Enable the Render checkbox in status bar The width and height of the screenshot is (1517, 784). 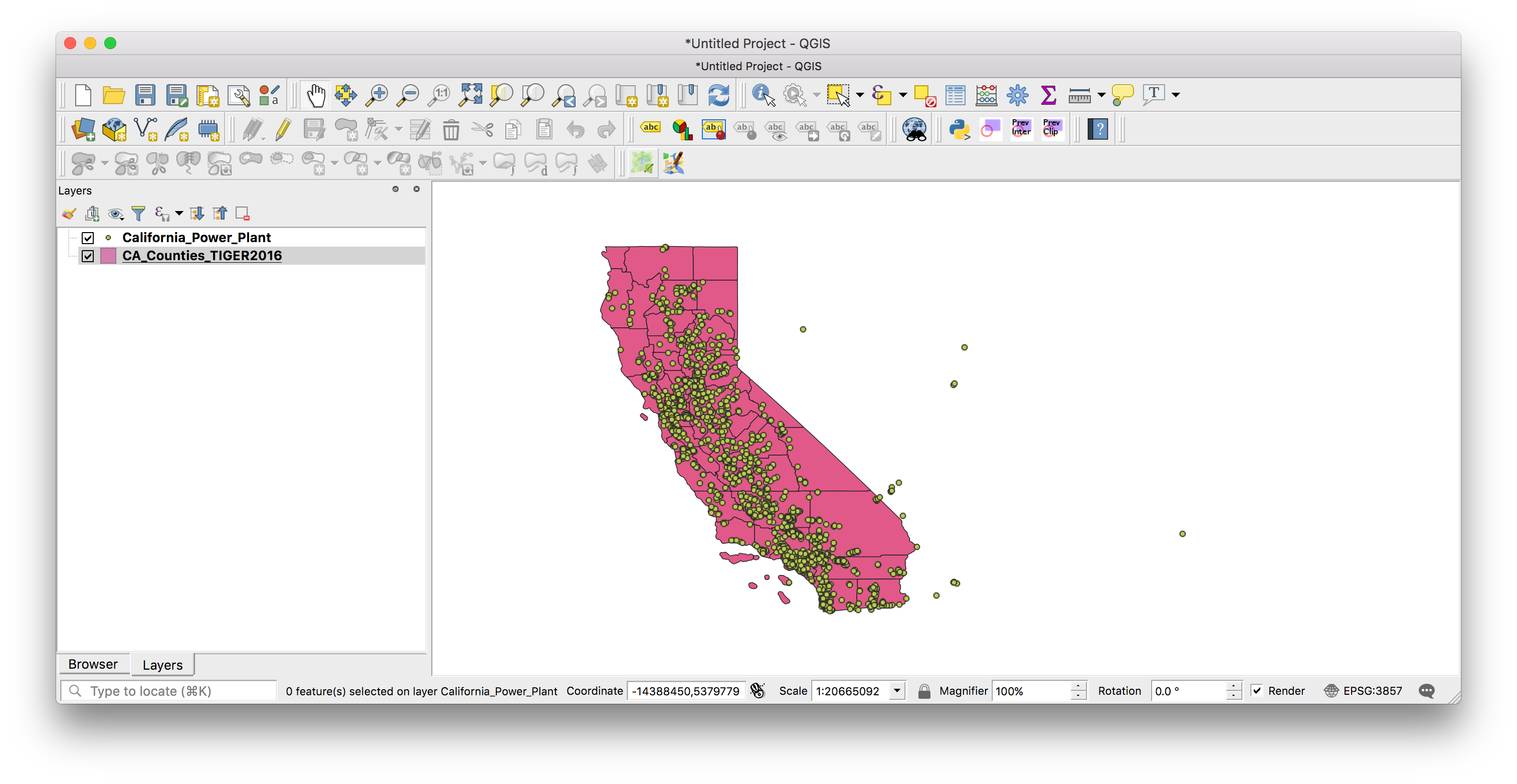(x=1257, y=690)
